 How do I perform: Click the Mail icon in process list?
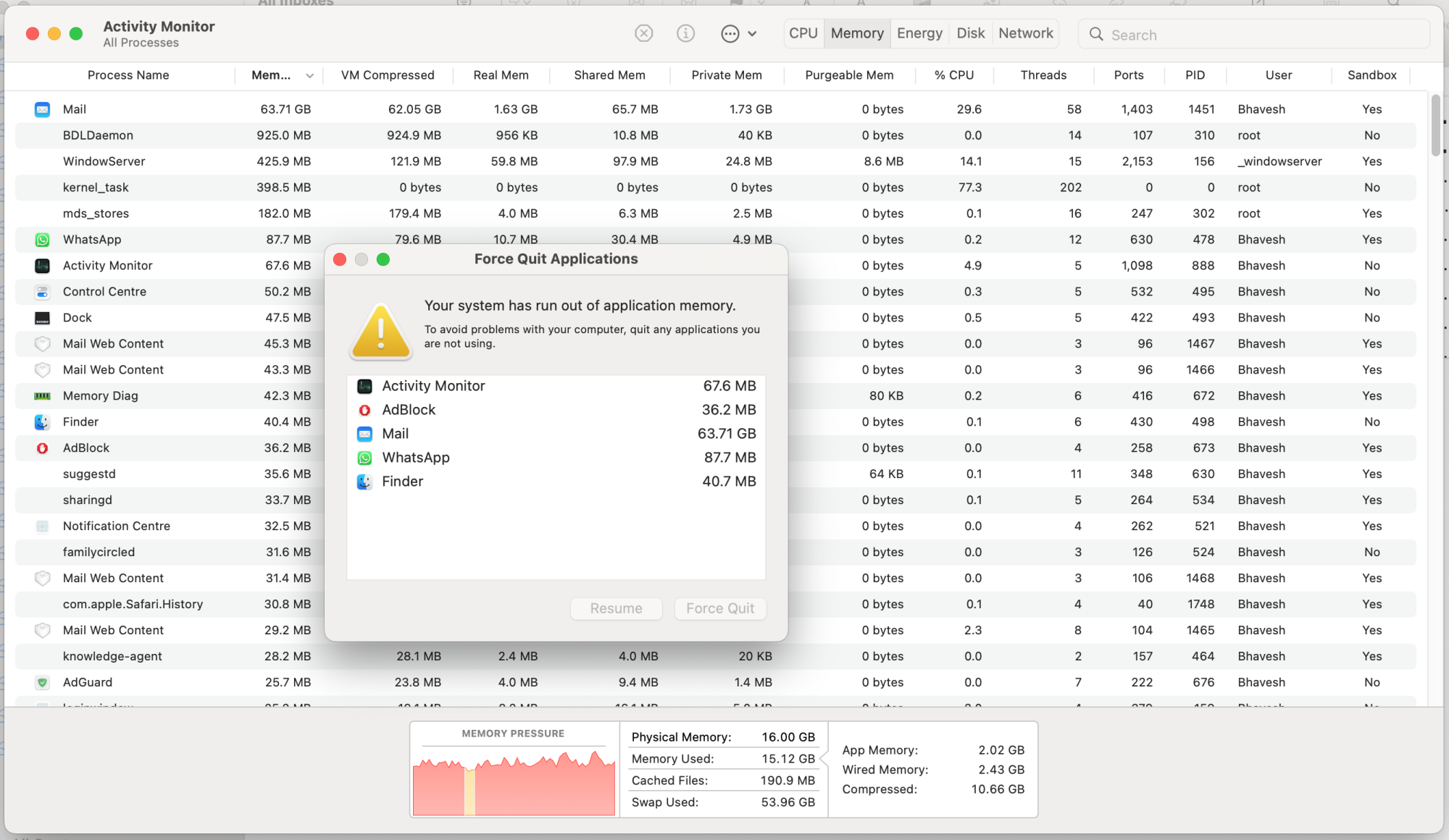click(42, 109)
